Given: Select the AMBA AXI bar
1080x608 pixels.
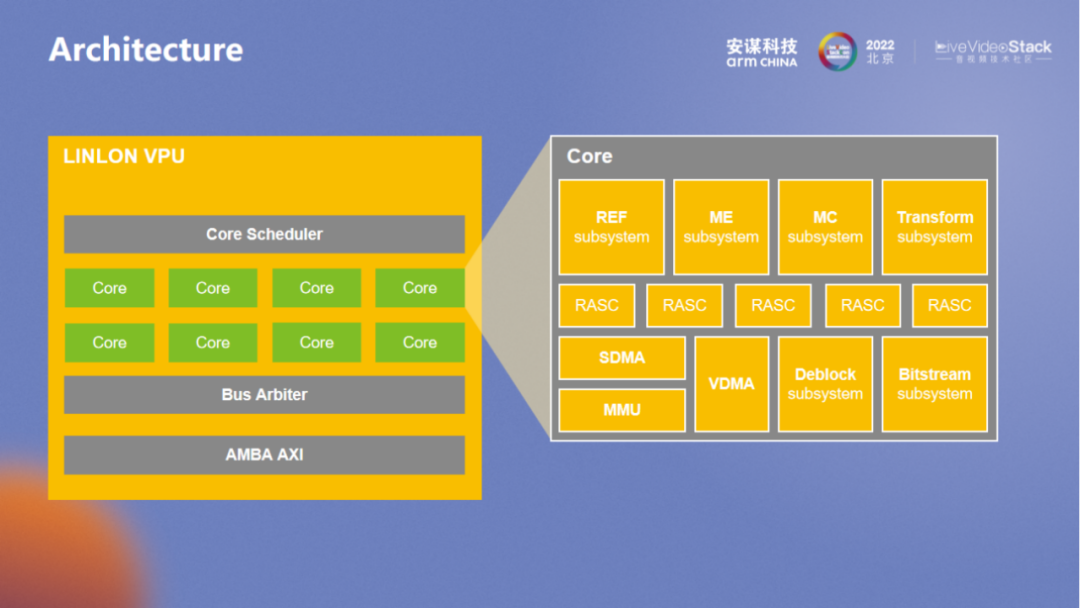Looking at the screenshot, I should point(264,454).
